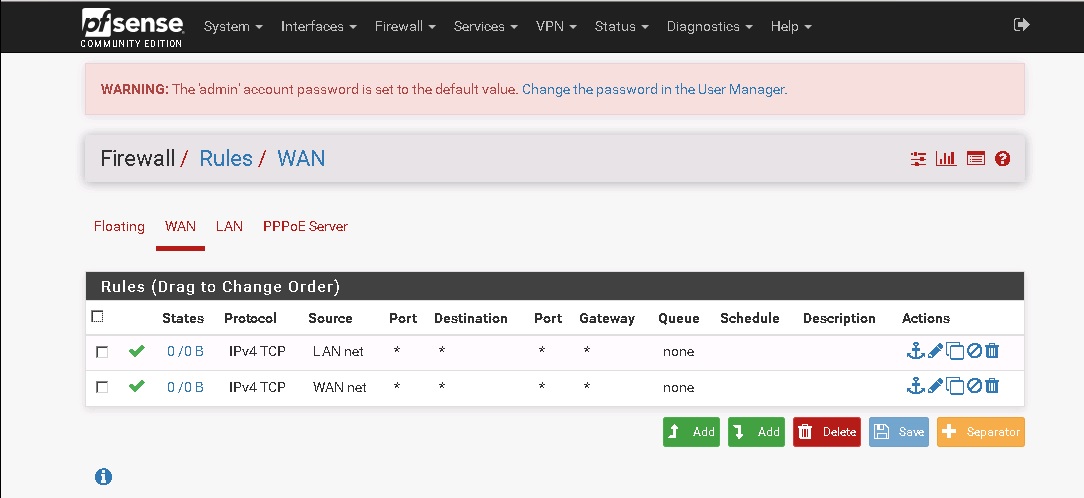Disable the WAN net rule
Screen dimensions: 1084x498
[x=974, y=387]
